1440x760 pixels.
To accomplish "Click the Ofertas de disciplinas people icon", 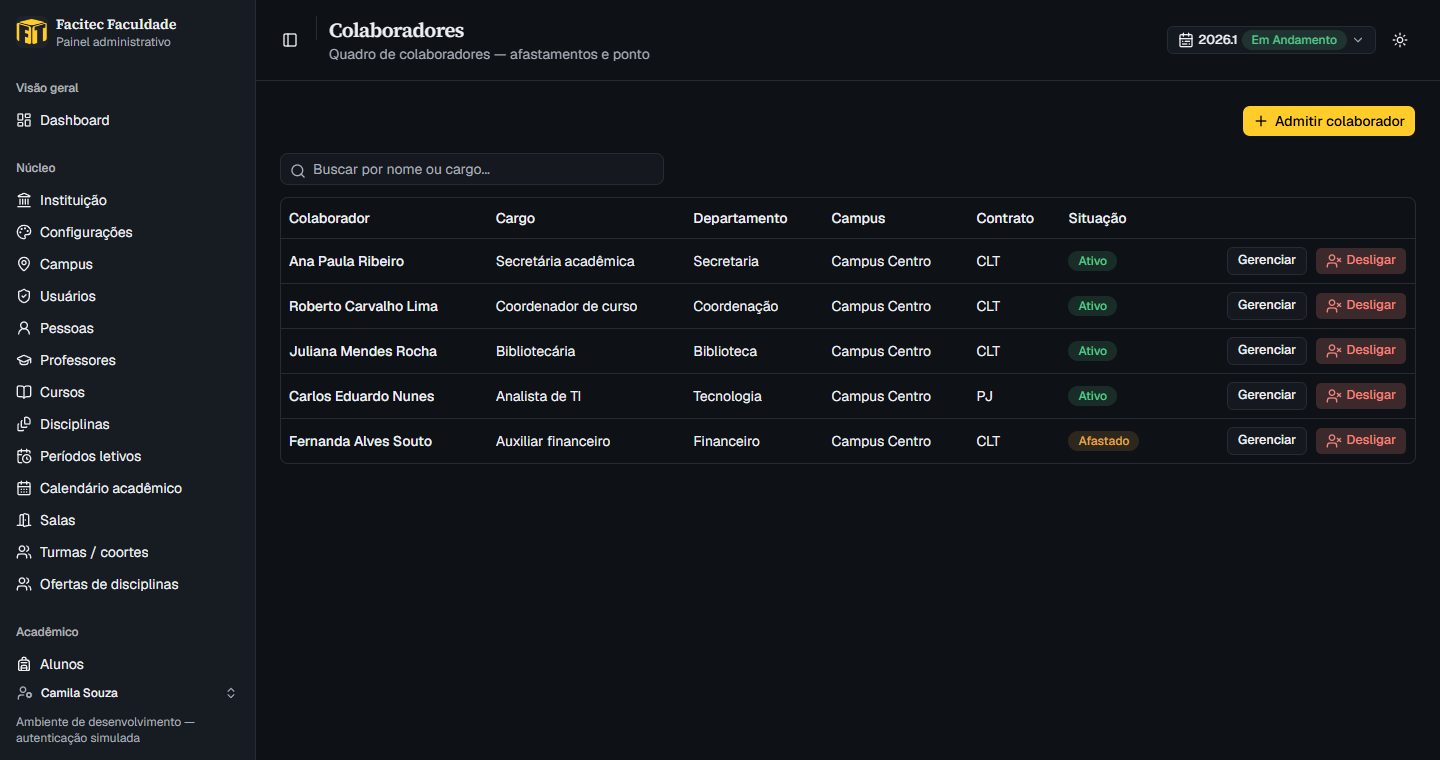I will click(24, 584).
